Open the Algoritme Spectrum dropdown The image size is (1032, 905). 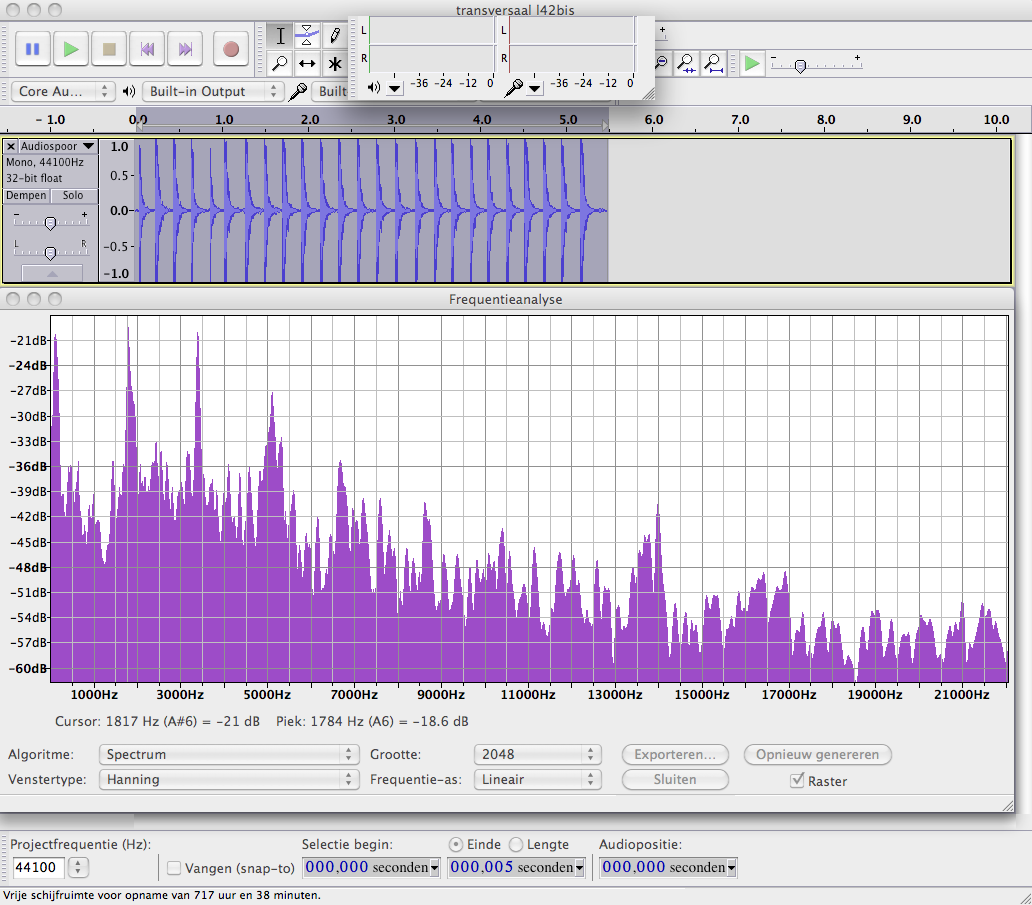point(228,754)
